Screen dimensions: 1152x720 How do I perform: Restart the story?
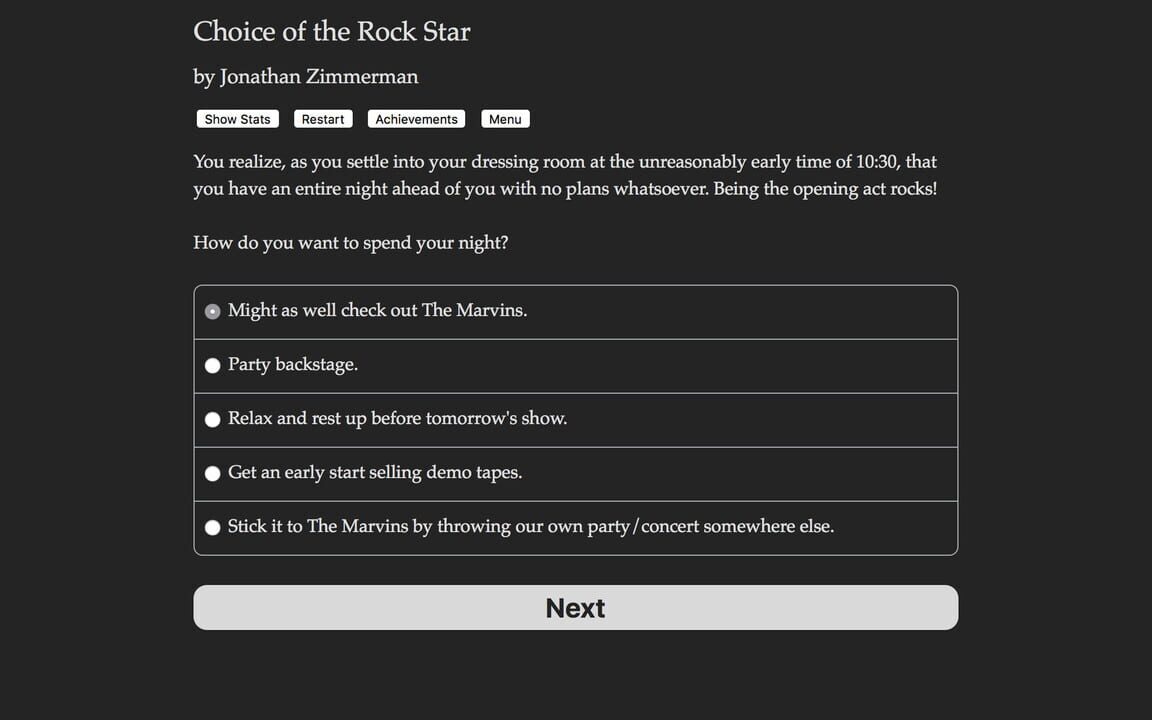coord(322,118)
